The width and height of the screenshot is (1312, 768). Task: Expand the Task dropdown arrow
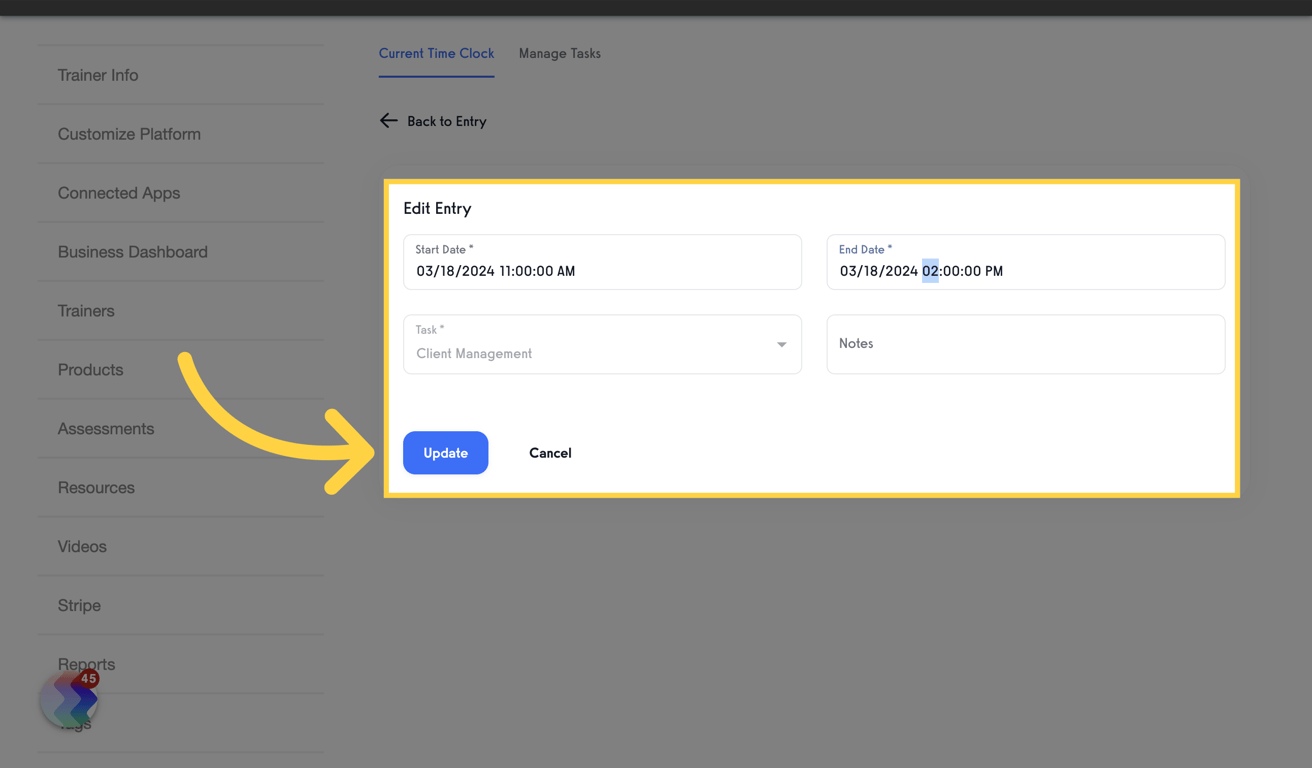[x=782, y=345]
